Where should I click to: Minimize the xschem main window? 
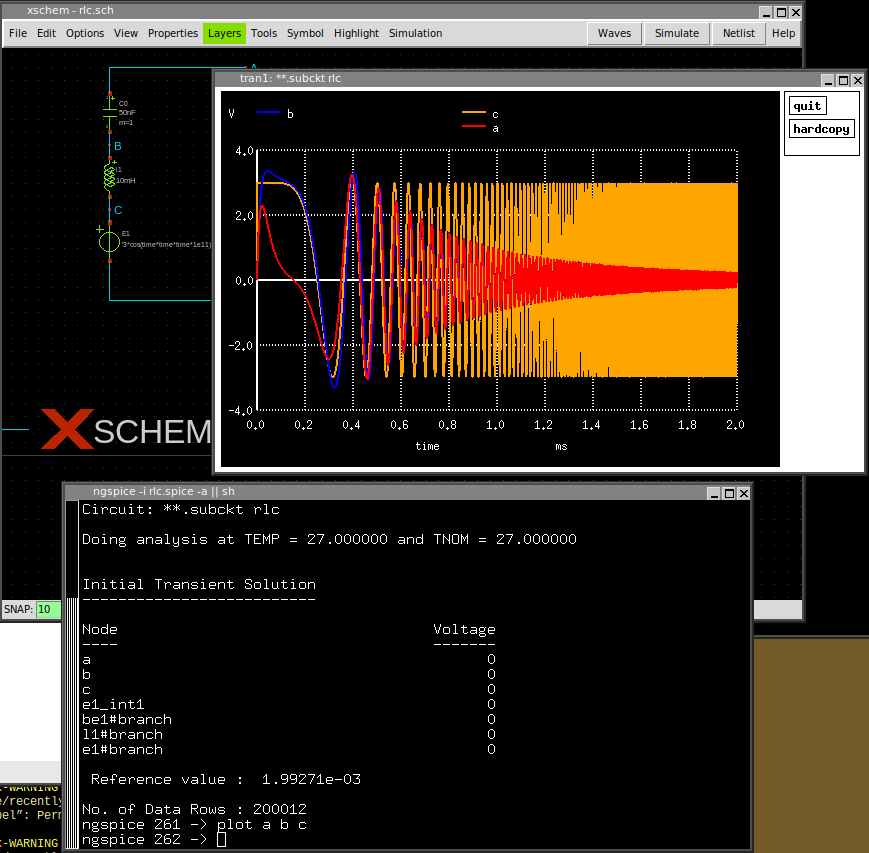coord(765,13)
